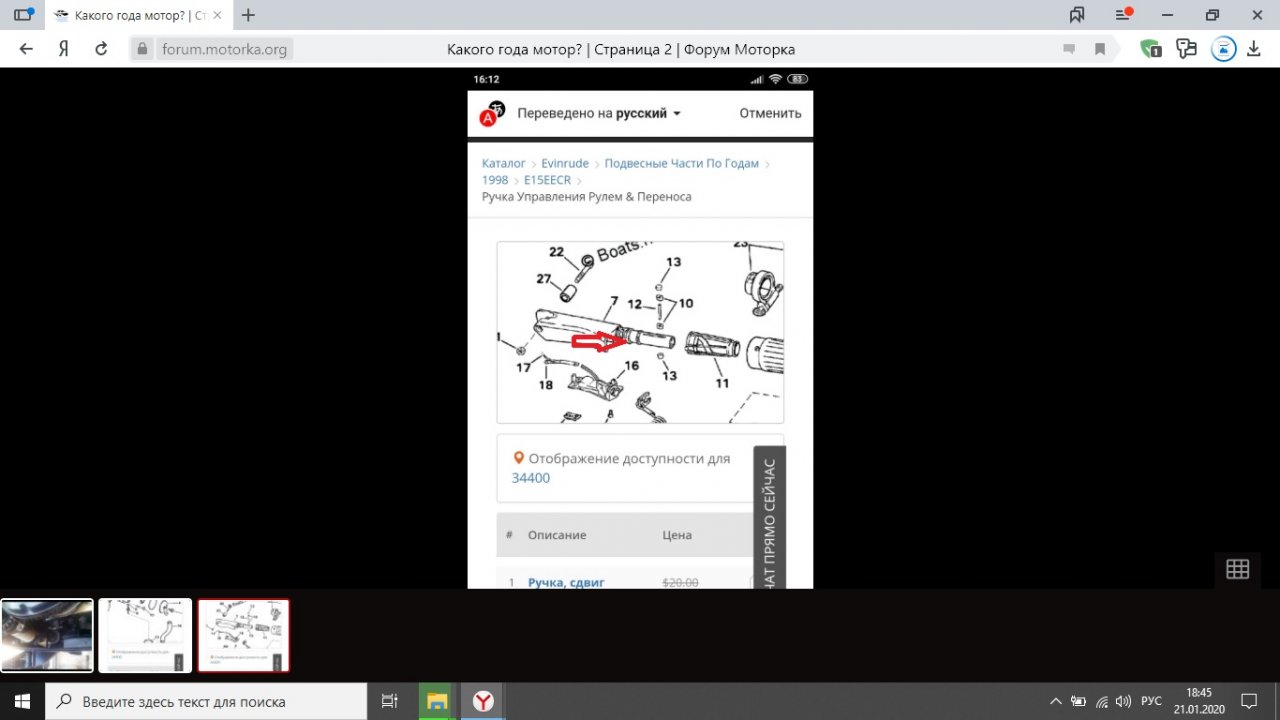Toggle the thumbnail grid view button
The width and height of the screenshot is (1280, 720).
tap(1237, 569)
